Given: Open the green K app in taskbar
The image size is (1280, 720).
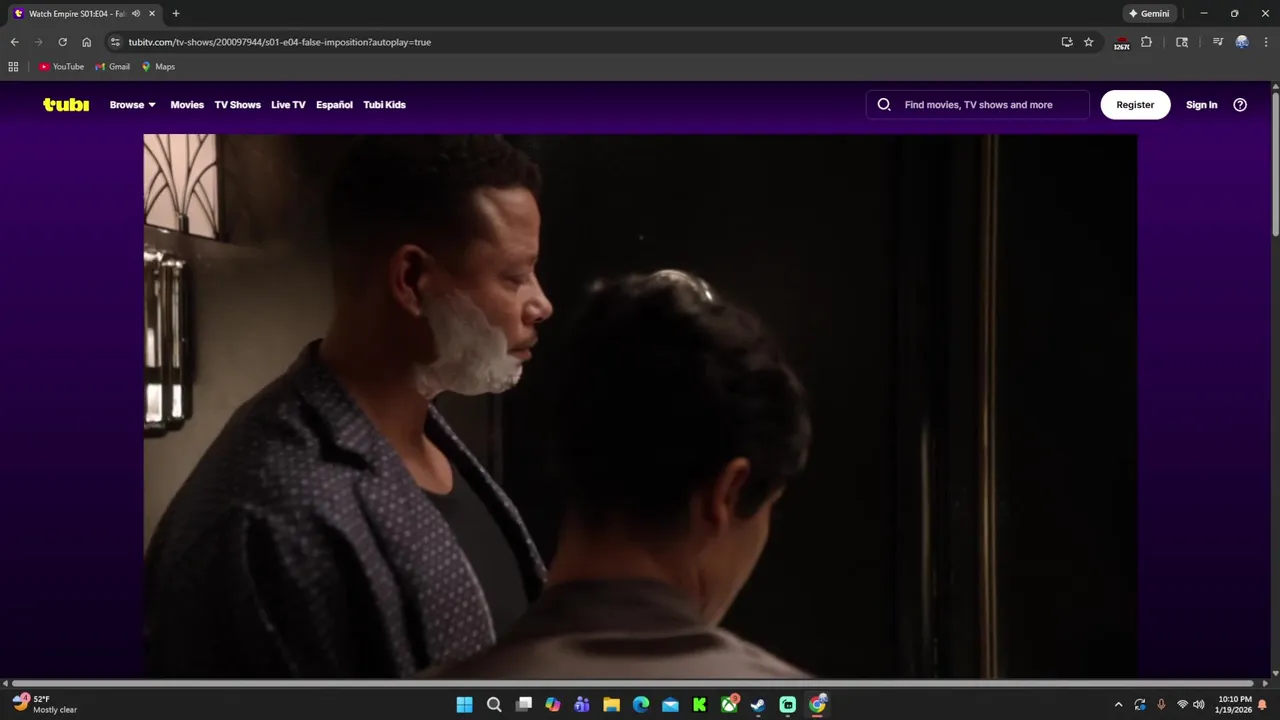Looking at the screenshot, I should (700, 705).
